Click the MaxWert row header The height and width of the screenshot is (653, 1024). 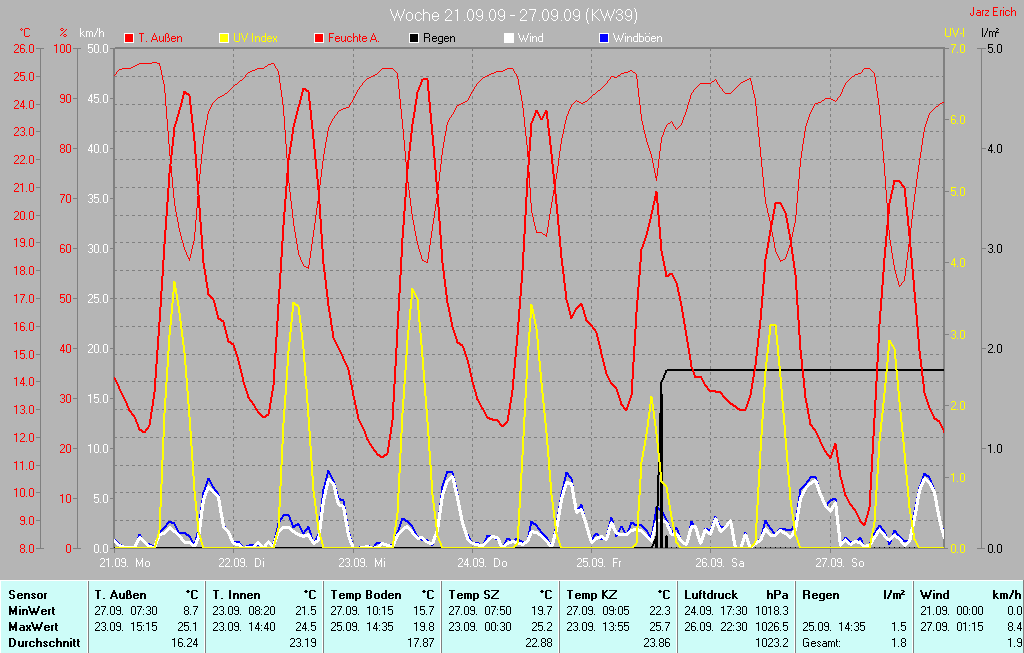(x=33, y=627)
